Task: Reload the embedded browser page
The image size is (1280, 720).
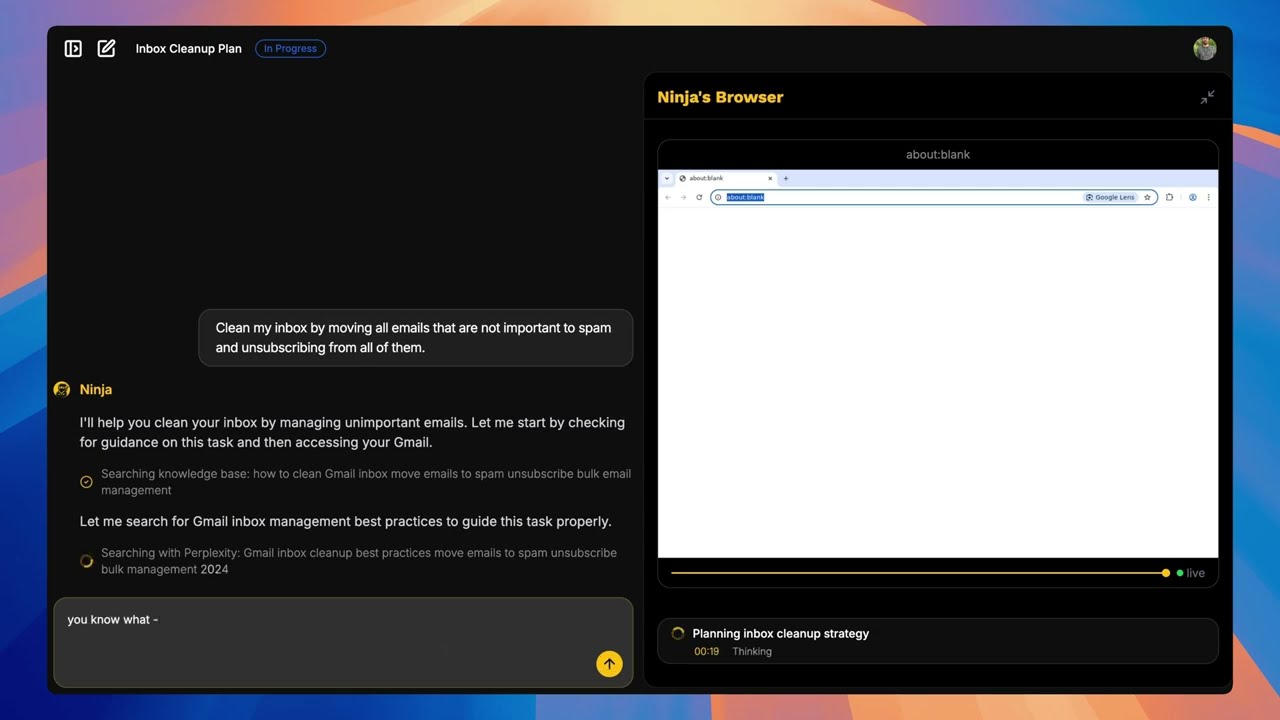Action: pyautogui.click(x=699, y=197)
